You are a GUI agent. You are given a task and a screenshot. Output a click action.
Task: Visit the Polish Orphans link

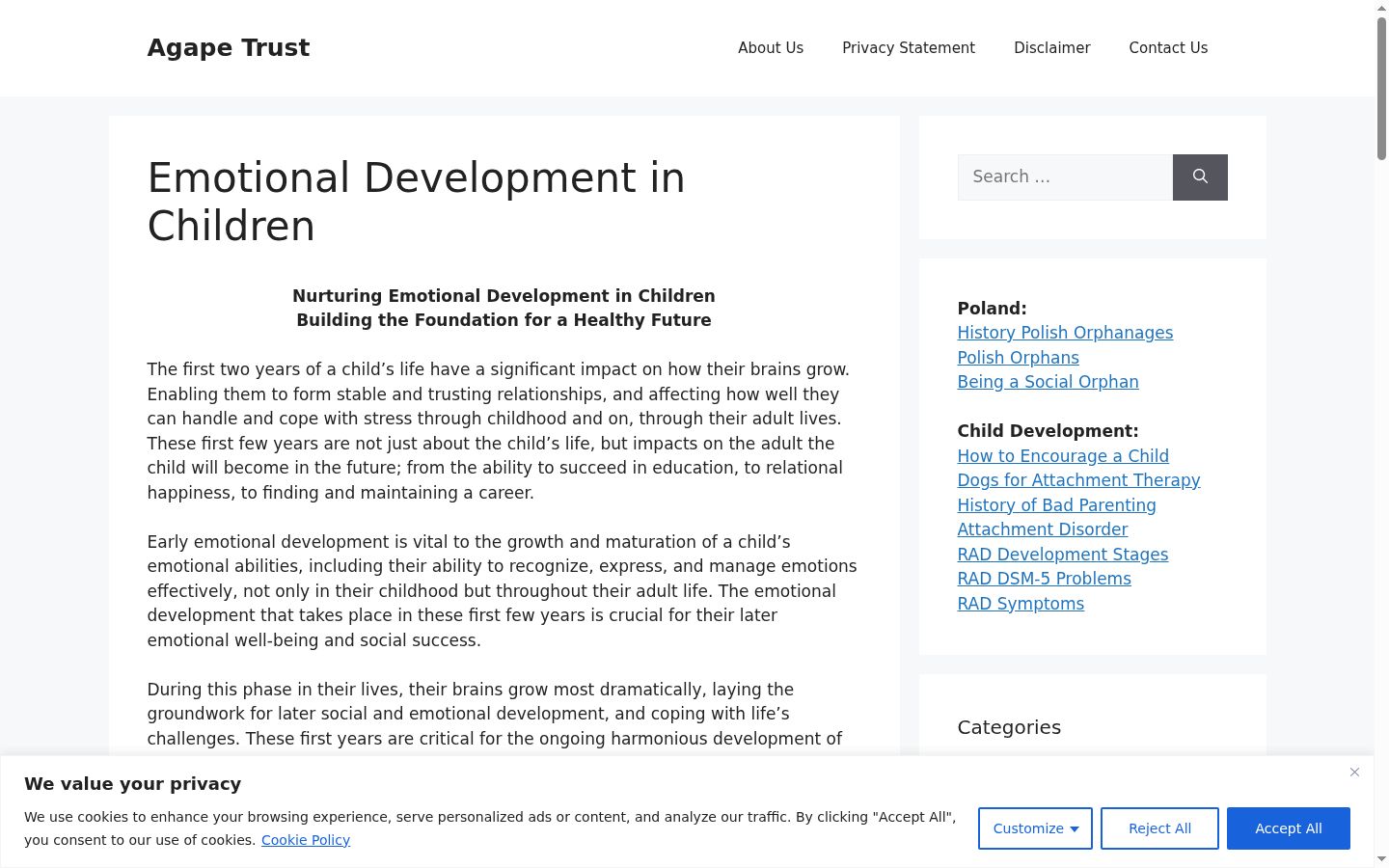coord(1018,358)
